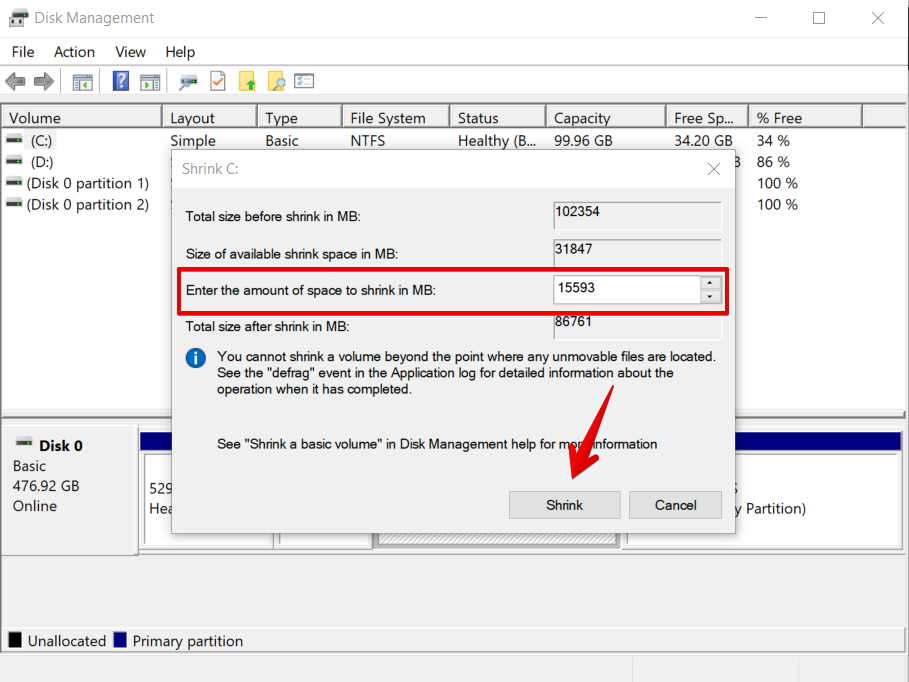The height and width of the screenshot is (682, 909).
Task: Increase shrink amount with the up spinner arrow
Action: click(x=710, y=283)
